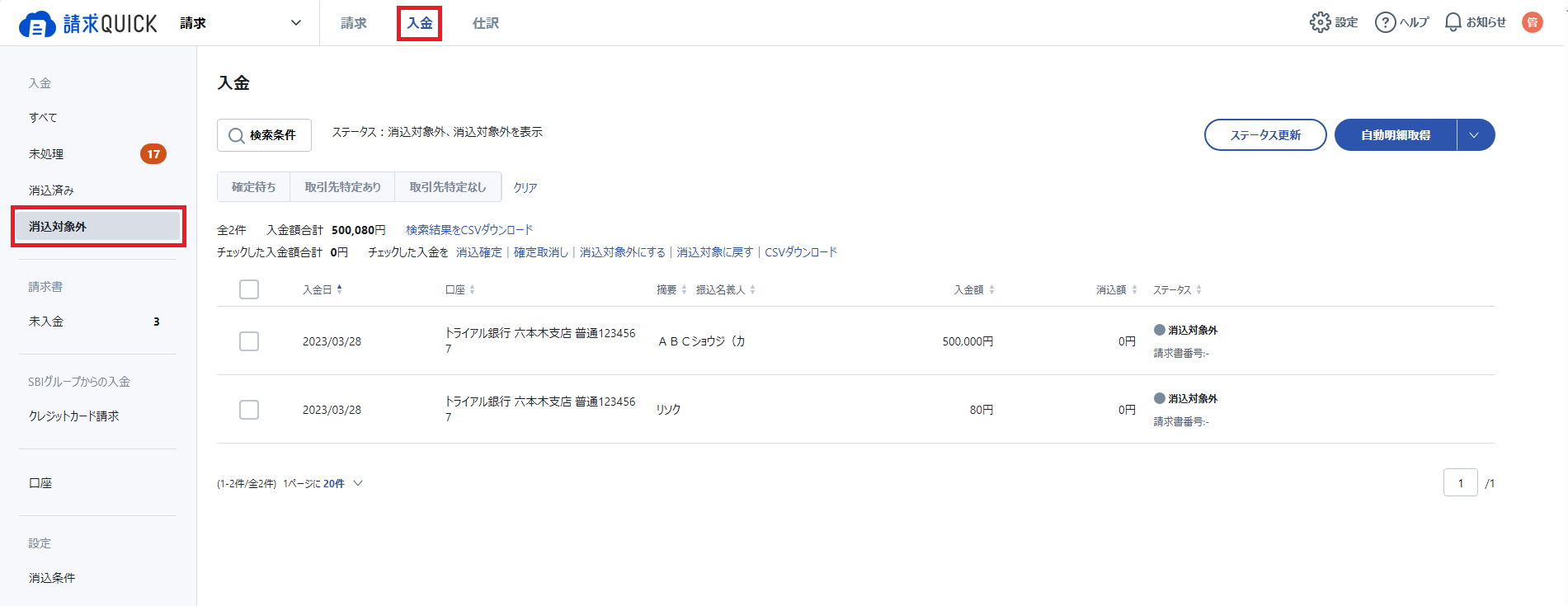
Task: Select the 確定待ち filter tab
Action: click(254, 187)
